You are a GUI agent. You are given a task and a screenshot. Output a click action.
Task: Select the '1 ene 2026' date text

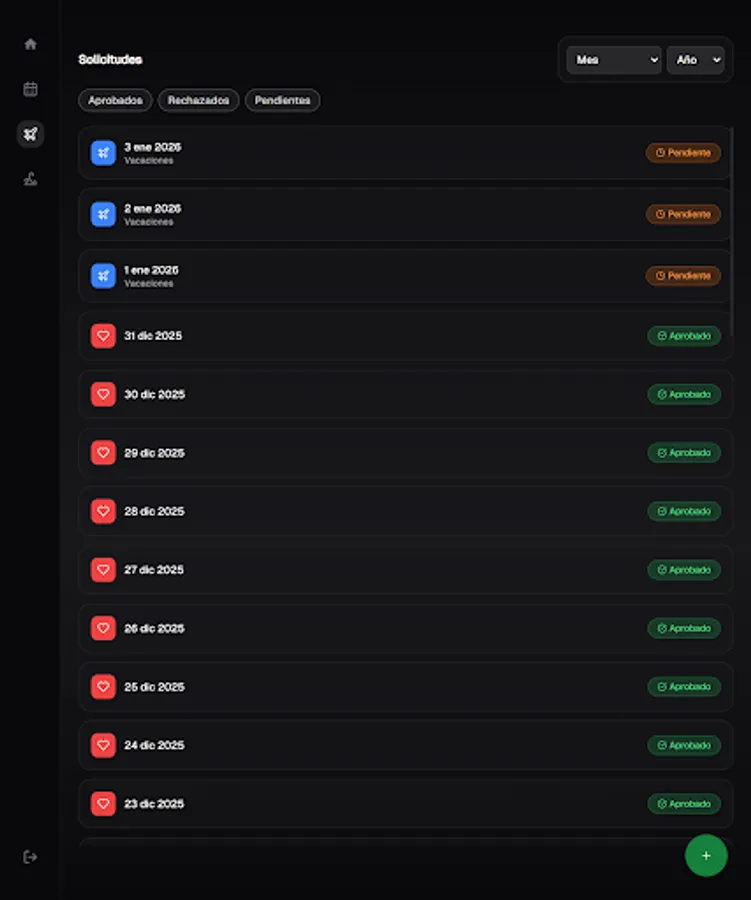click(152, 270)
